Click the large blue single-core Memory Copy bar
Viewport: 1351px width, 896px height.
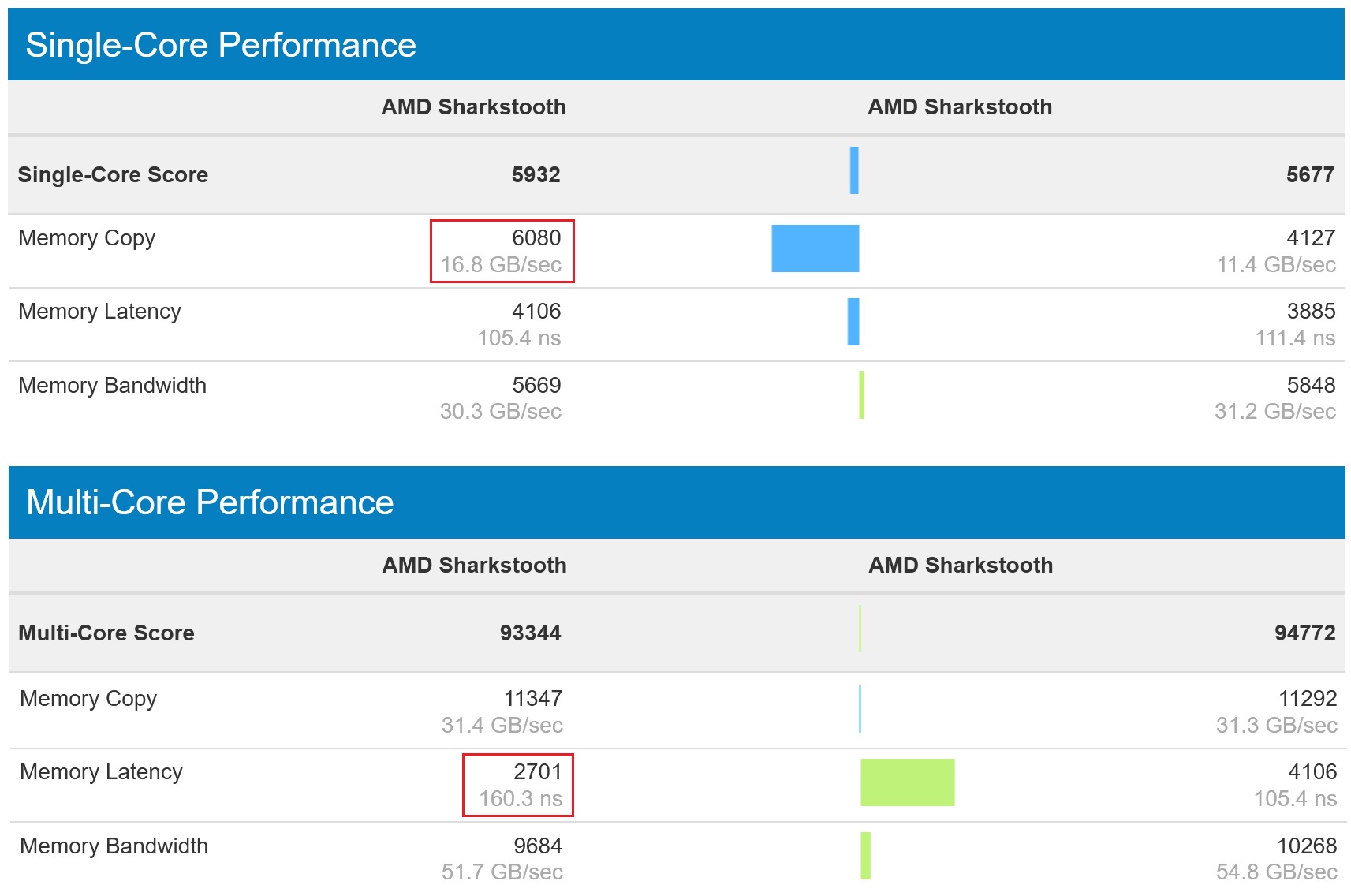[815, 248]
